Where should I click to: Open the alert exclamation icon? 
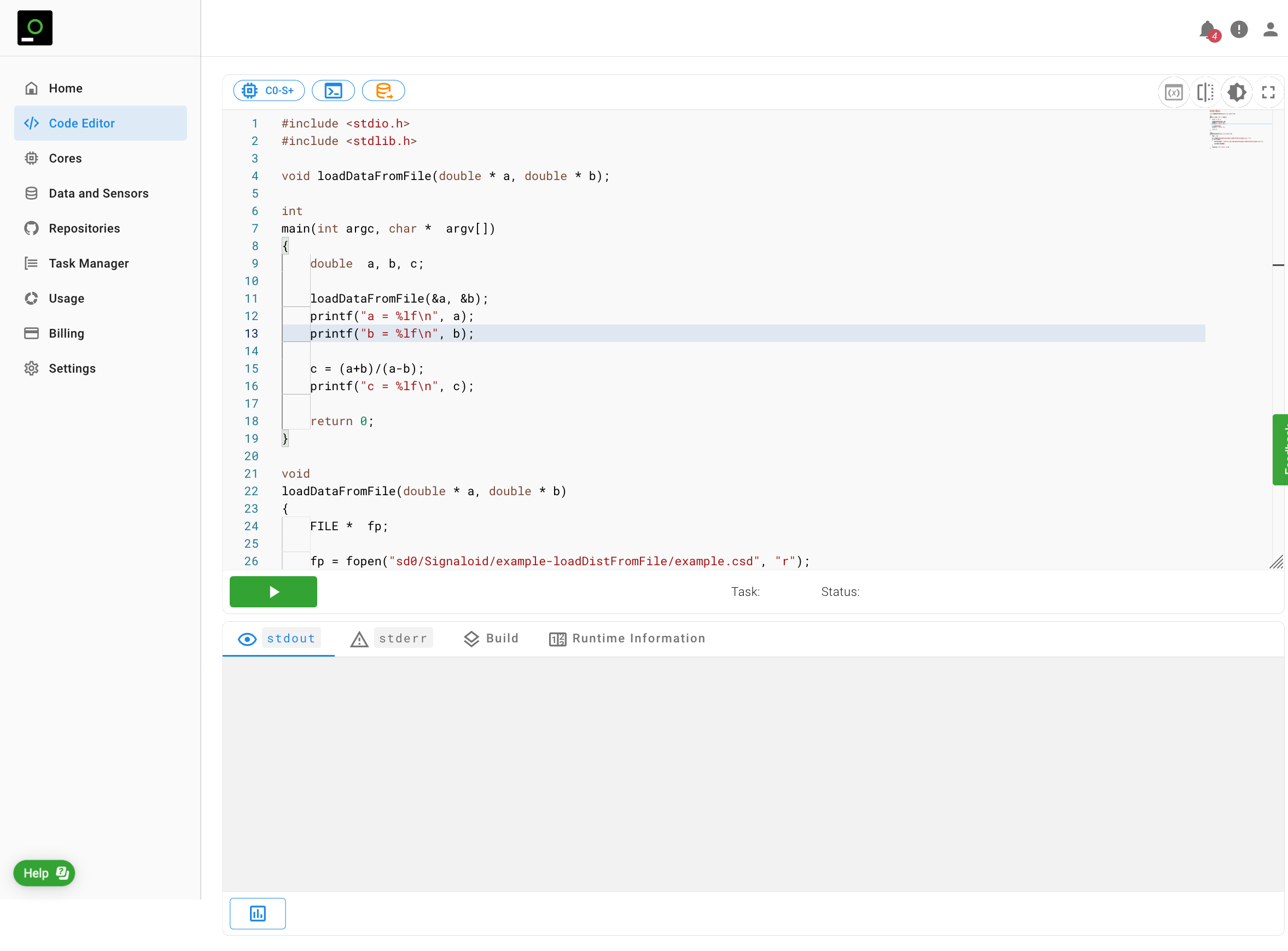(1239, 30)
